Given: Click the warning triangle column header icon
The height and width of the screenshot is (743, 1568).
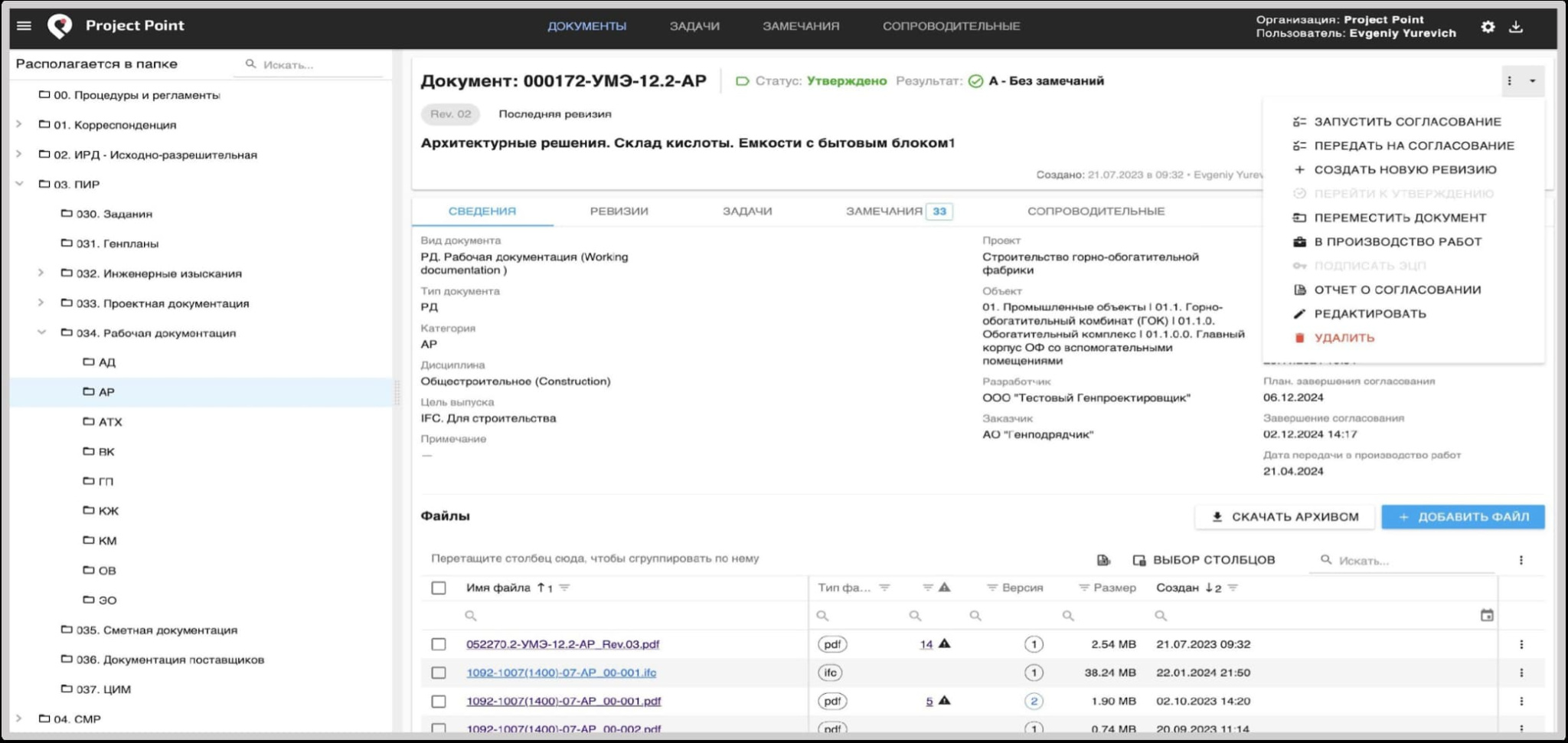Looking at the screenshot, I should pyautogui.click(x=945, y=588).
